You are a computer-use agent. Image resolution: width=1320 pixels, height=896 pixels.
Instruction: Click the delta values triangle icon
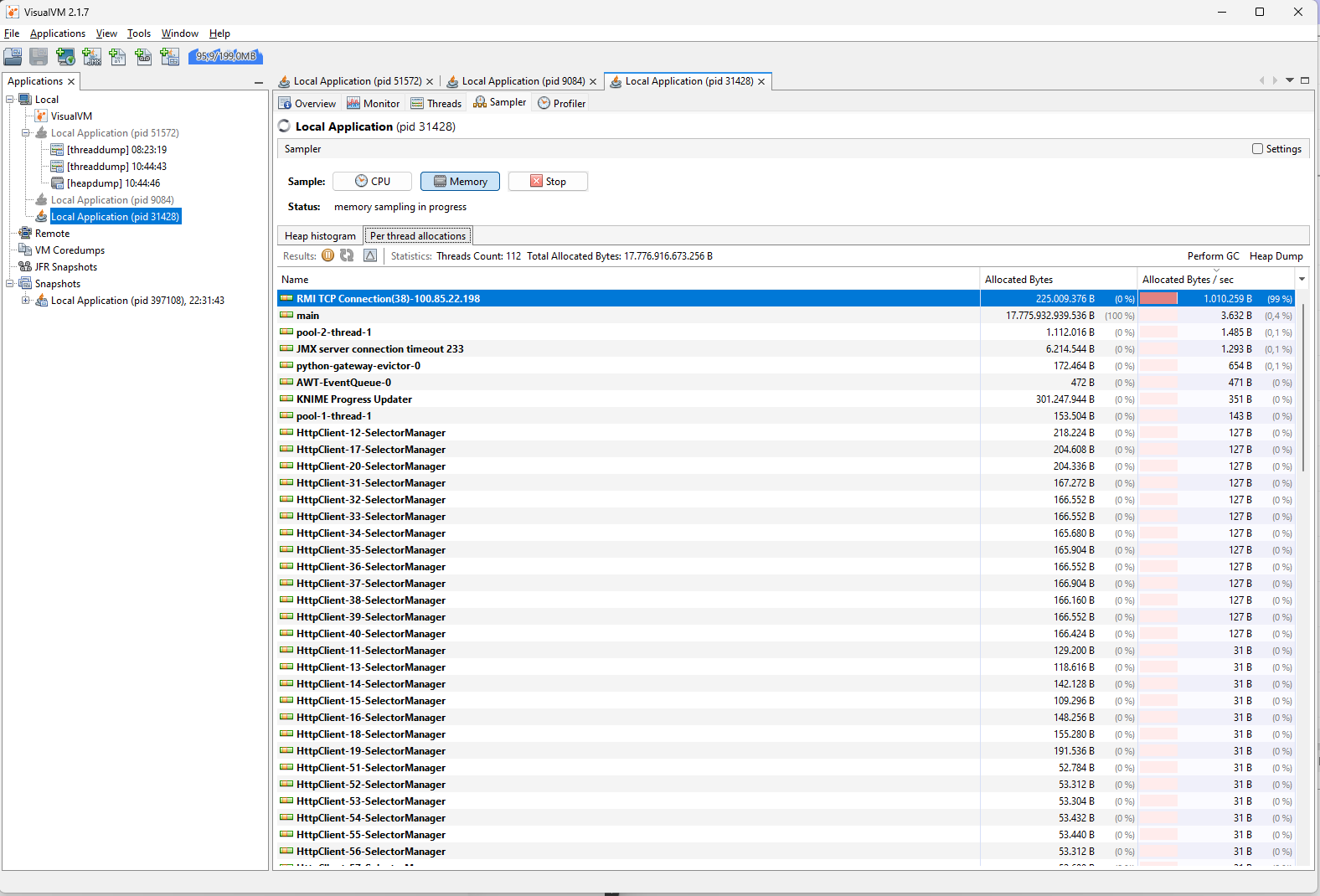(370, 255)
